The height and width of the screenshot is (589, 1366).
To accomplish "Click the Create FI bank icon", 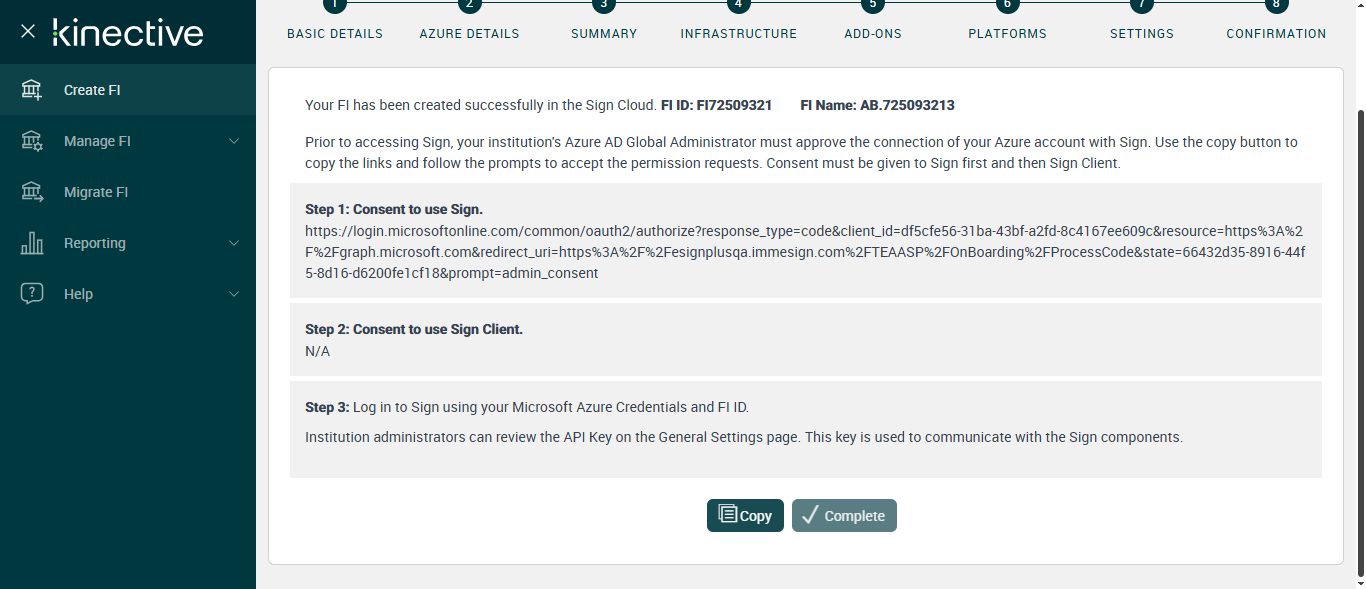I will pos(32,90).
